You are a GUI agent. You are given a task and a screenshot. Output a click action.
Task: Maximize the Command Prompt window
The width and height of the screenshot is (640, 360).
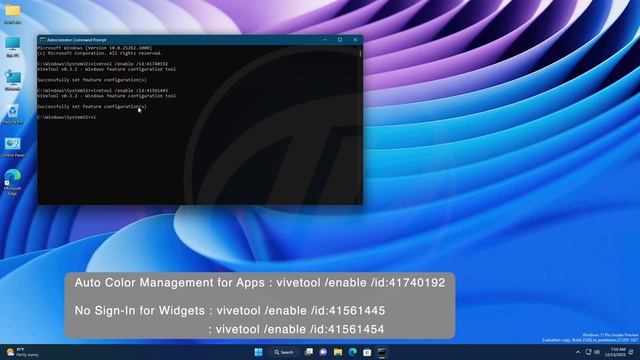340,40
